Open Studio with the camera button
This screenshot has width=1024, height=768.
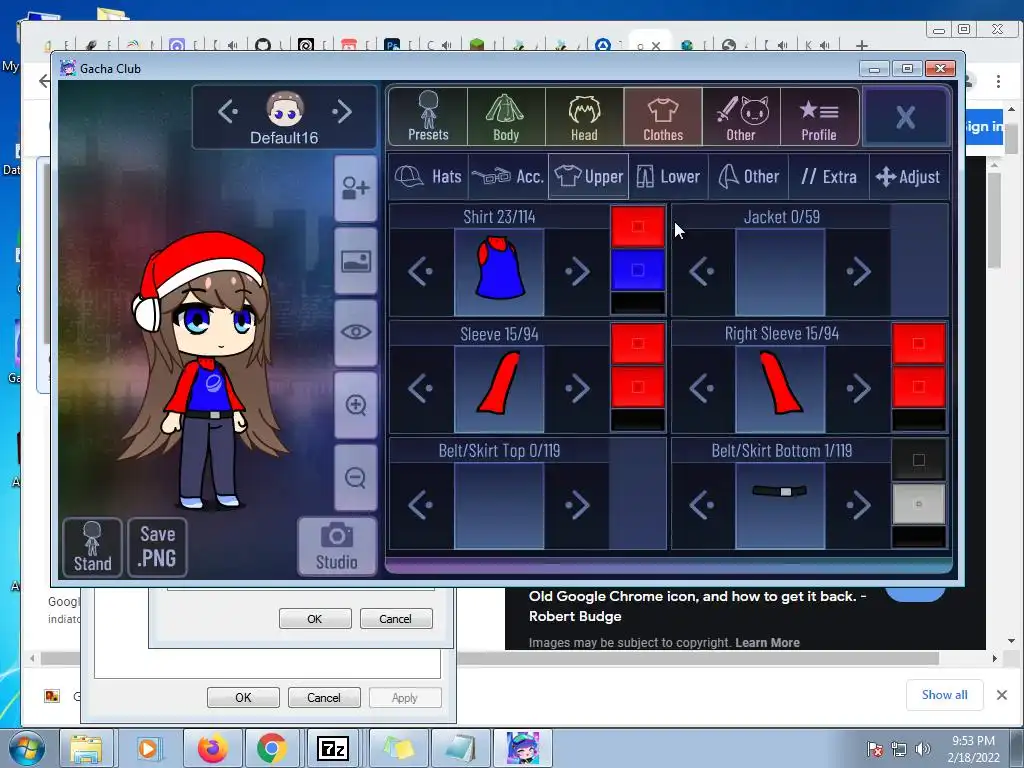point(337,547)
